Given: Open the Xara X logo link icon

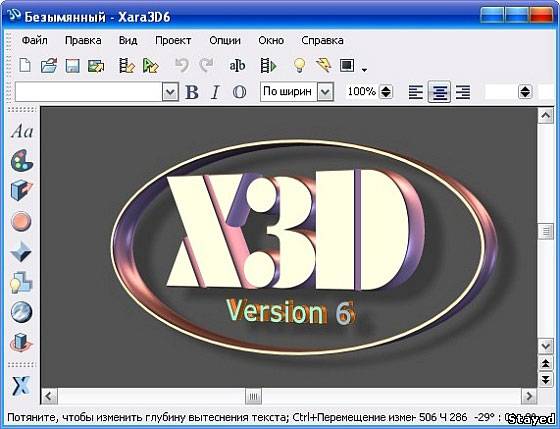Looking at the screenshot, I should 21,386.
